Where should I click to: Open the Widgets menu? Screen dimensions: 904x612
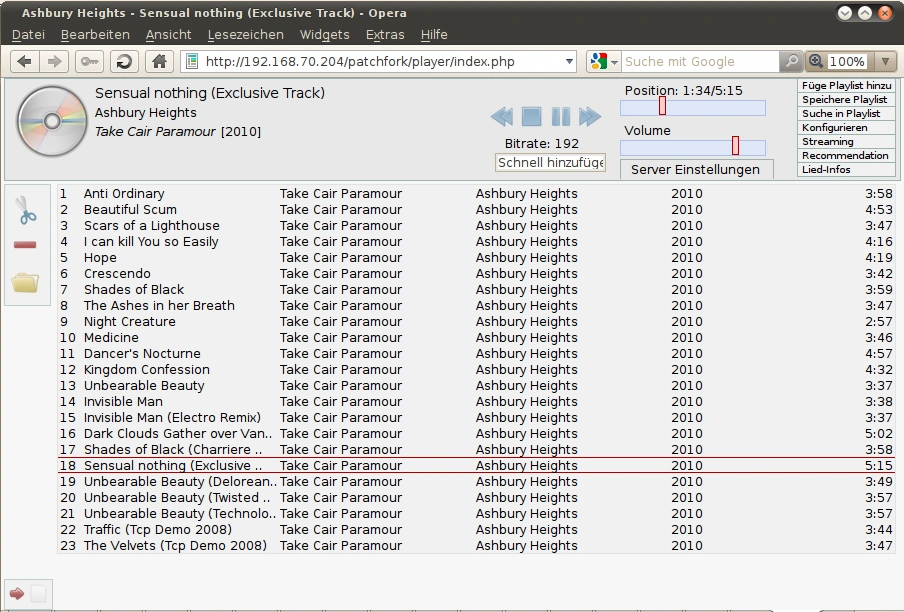[324, 34]
